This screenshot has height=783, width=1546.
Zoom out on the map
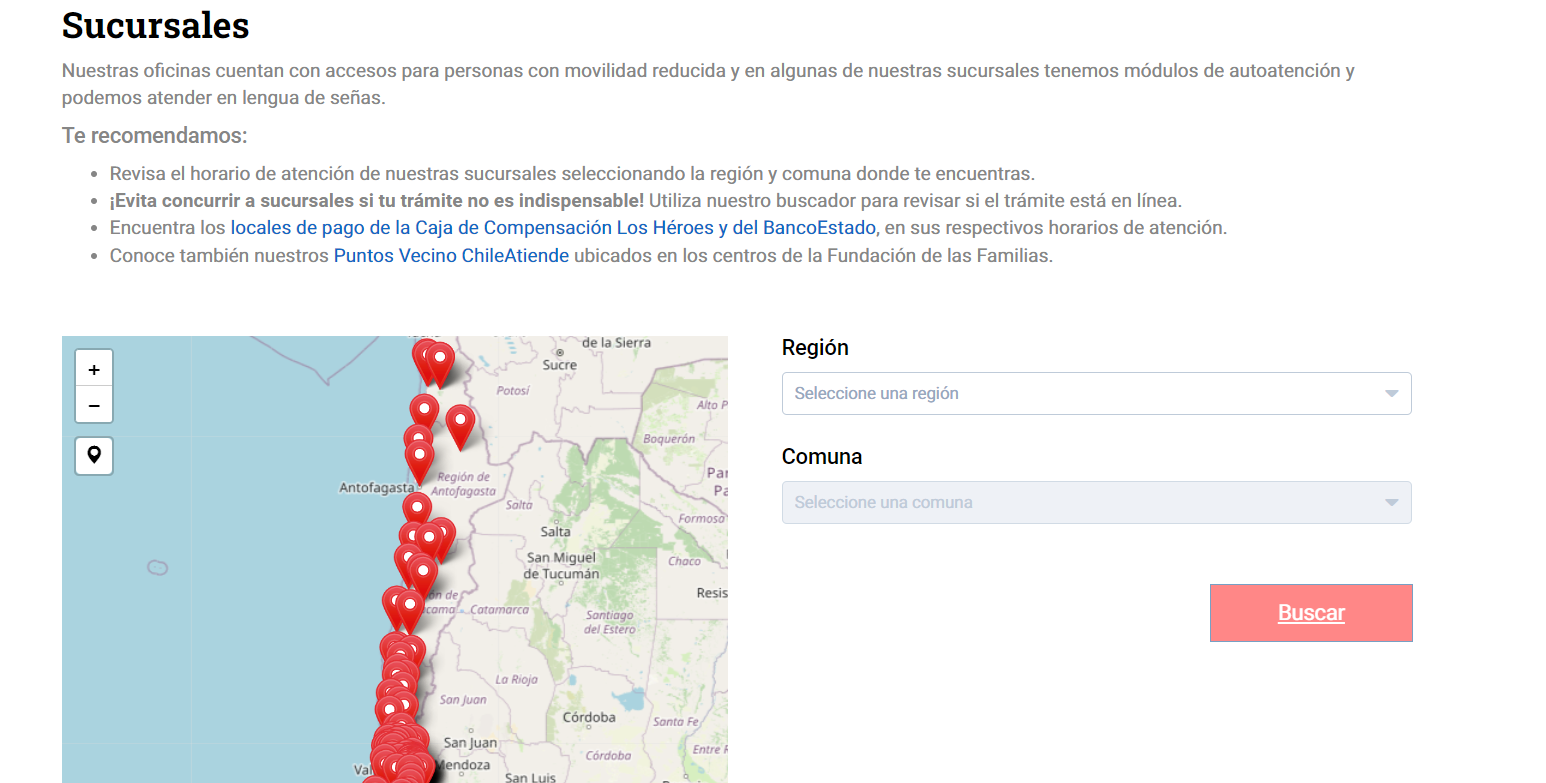point(94,405)
